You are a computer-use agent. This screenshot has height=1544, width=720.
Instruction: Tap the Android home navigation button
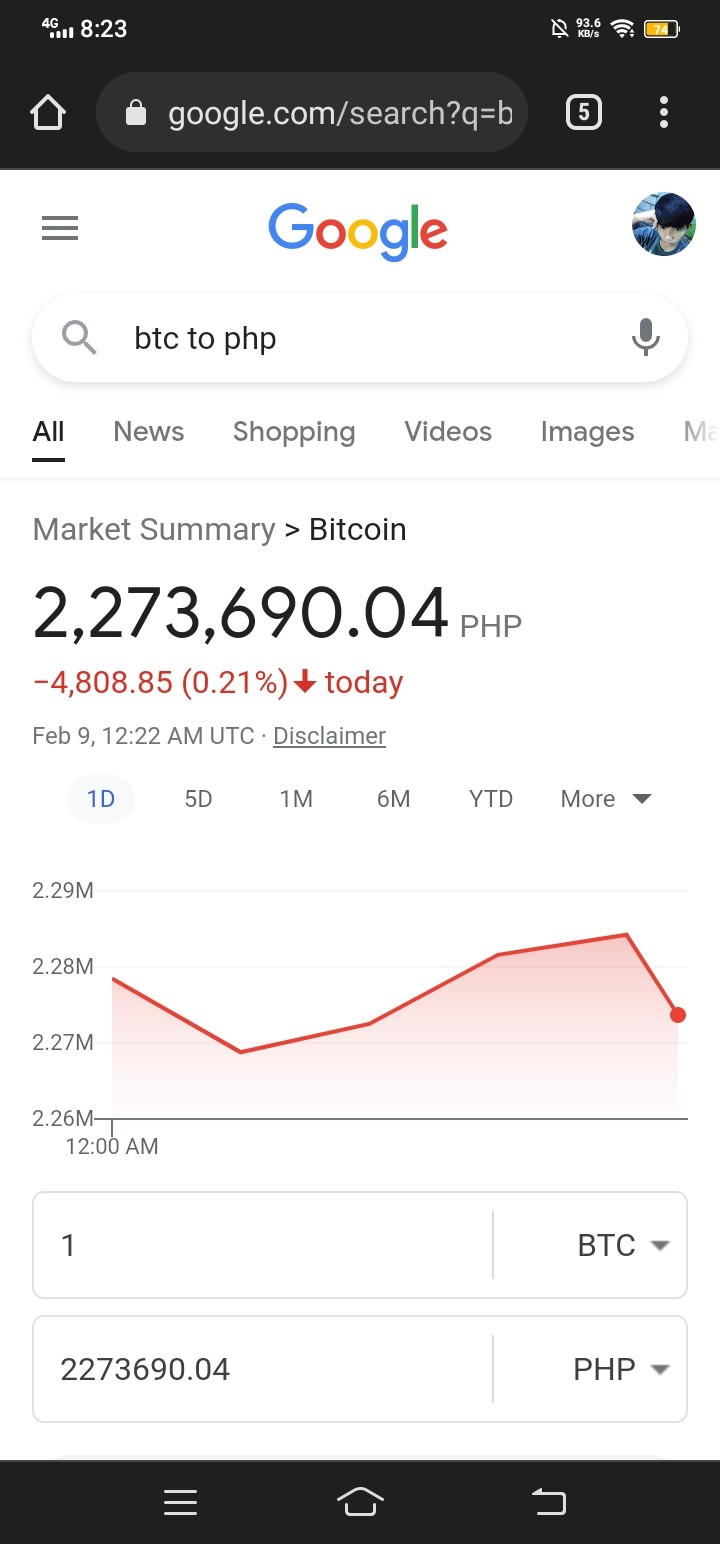pos(360,1501)
